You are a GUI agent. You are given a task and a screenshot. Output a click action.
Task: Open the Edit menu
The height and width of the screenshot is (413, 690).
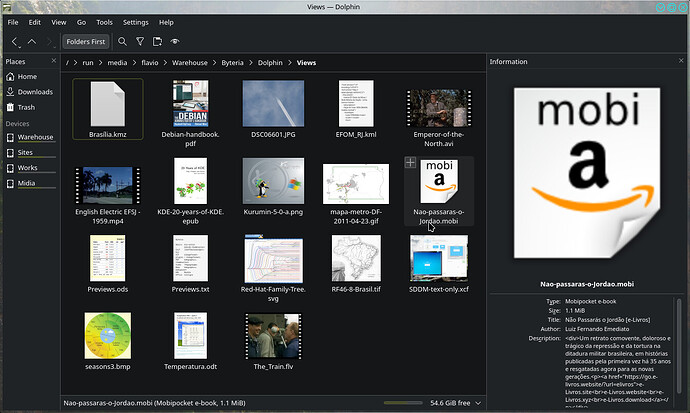(x=34, y=22)
